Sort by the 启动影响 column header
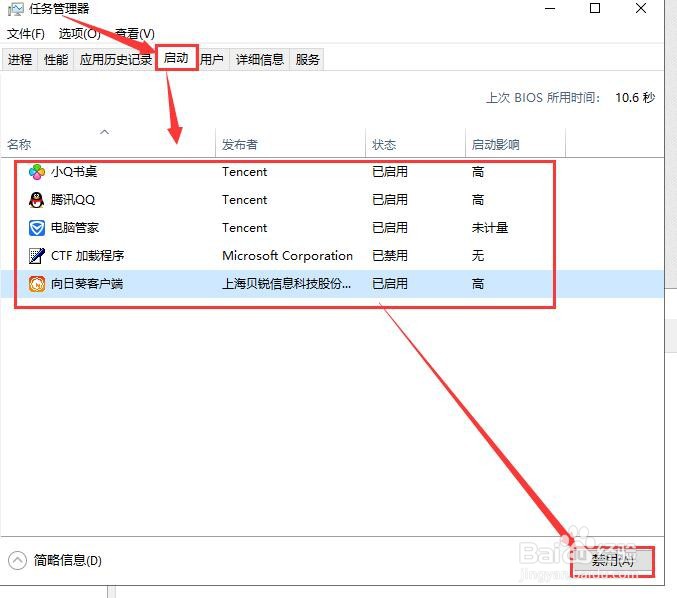 click(516, 144)
